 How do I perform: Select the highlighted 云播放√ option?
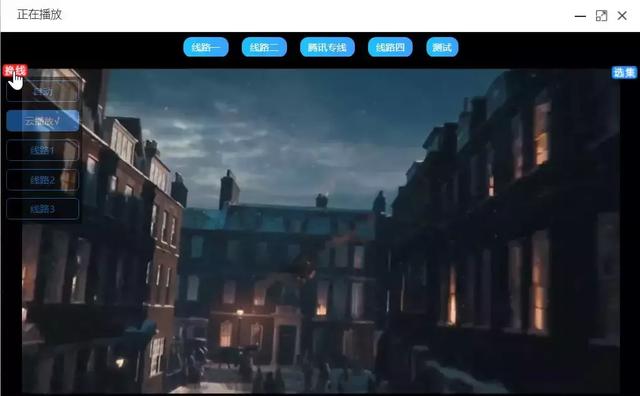click(43, 121)
